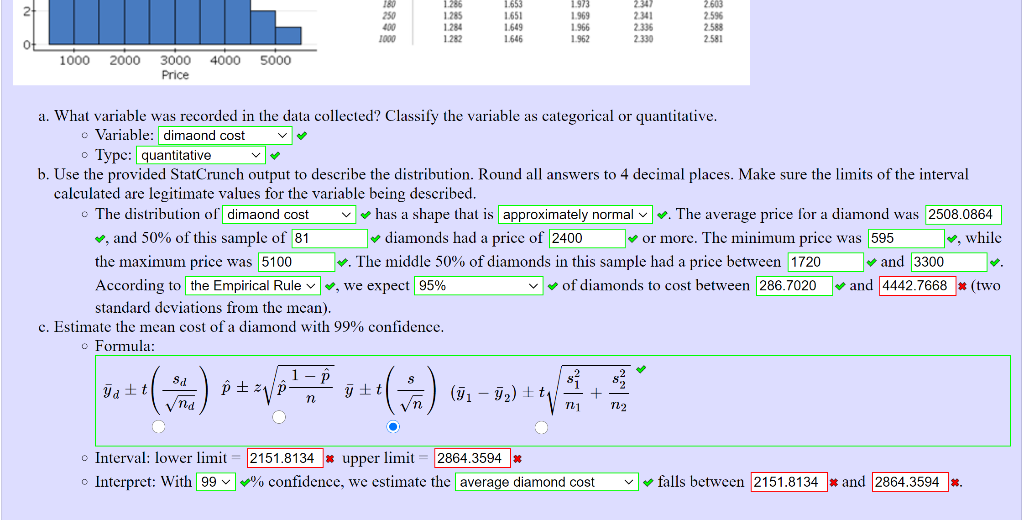The height and width of the screenshot is (520, 1024).
Task: Select the one-sample mean formula radio button
Action: point(392,427)
